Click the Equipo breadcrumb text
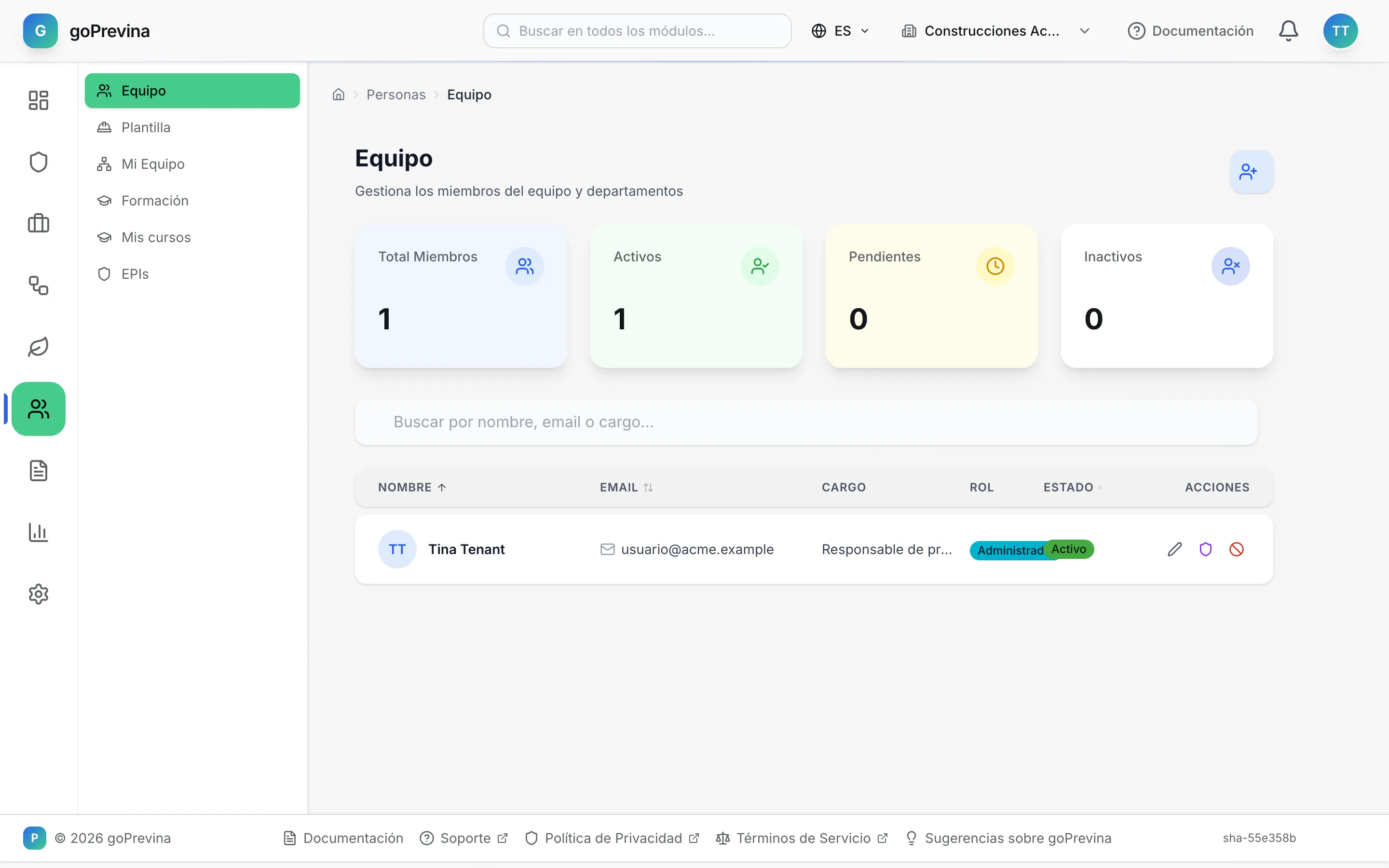Screen dimensions: 1389x868 point(469,95)
